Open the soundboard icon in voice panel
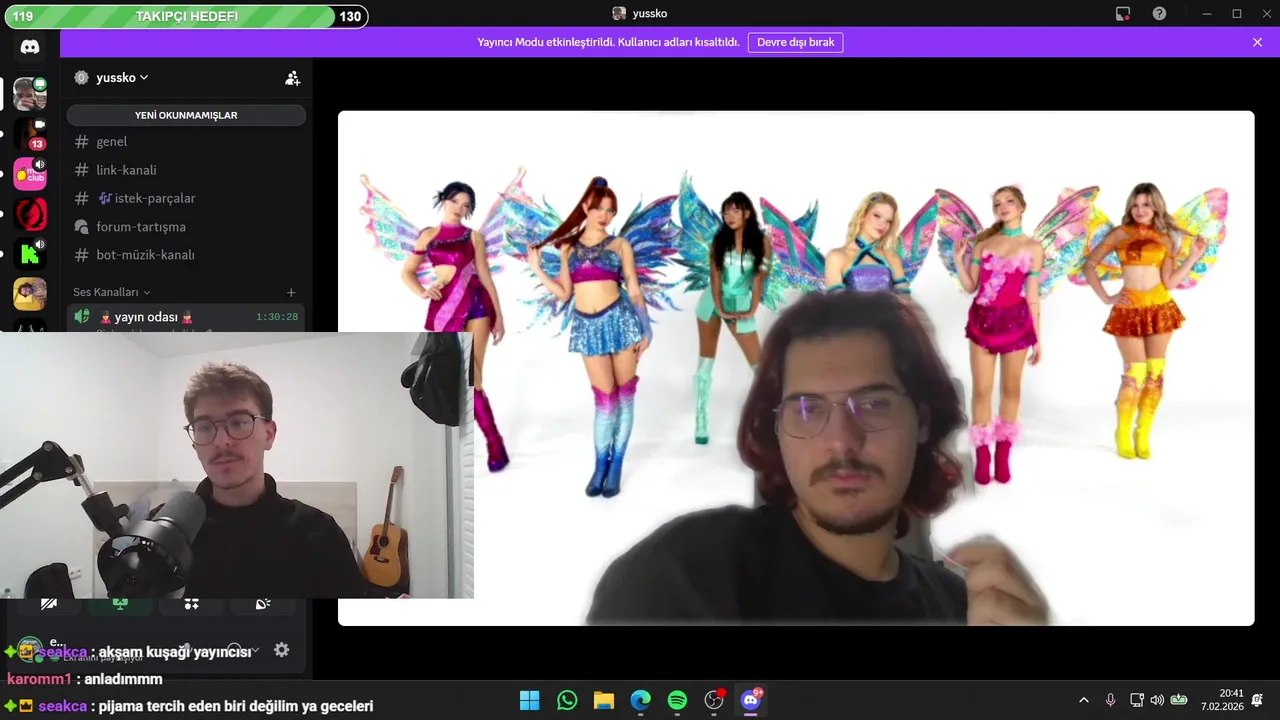Screen dimensions: 1280x720 [x=263, y=604]
